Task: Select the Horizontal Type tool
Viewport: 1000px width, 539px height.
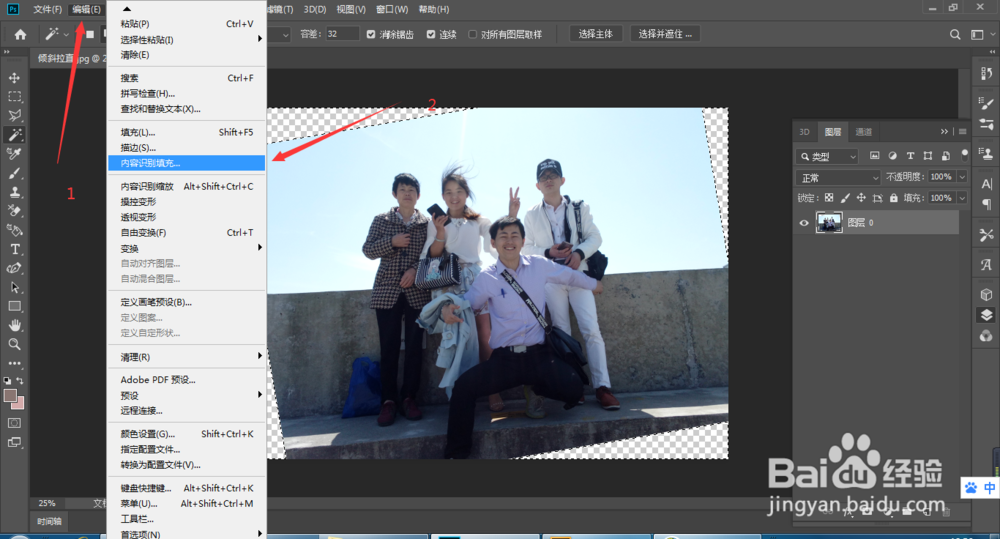Action: (14, 249)
